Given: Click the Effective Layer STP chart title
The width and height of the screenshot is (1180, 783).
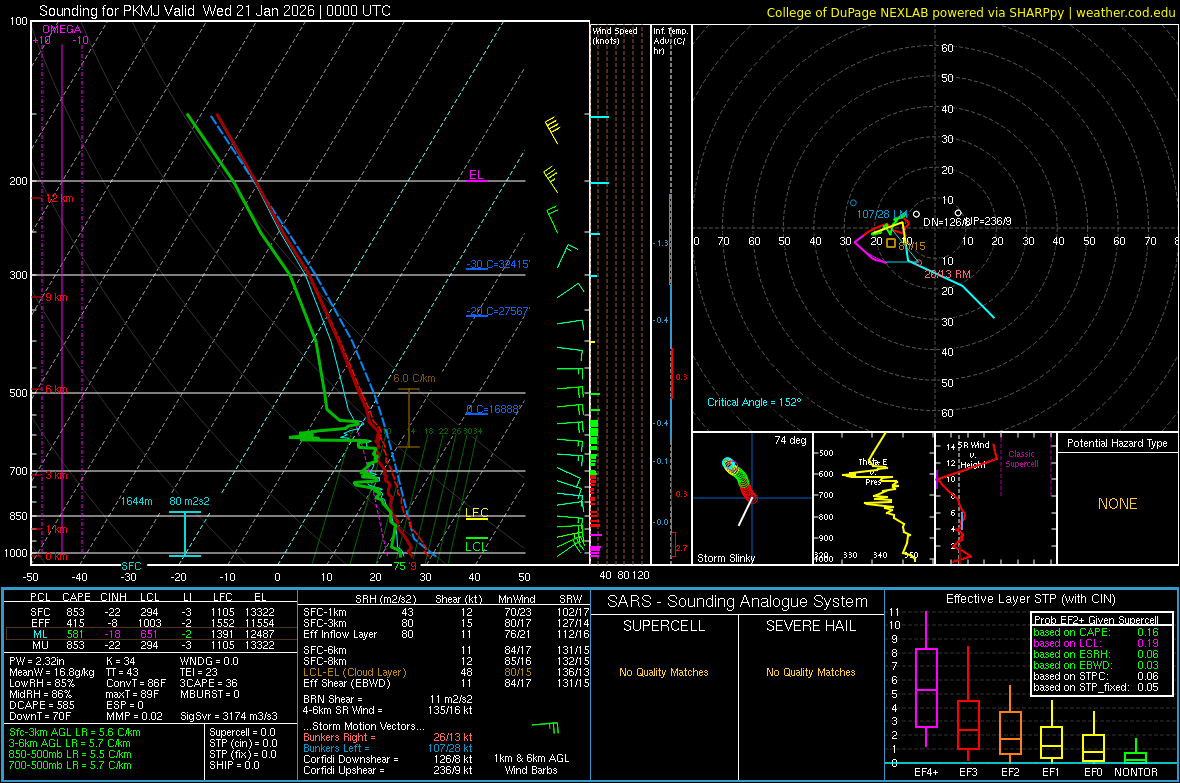Looking at the screenshot, I should 1030,599.
